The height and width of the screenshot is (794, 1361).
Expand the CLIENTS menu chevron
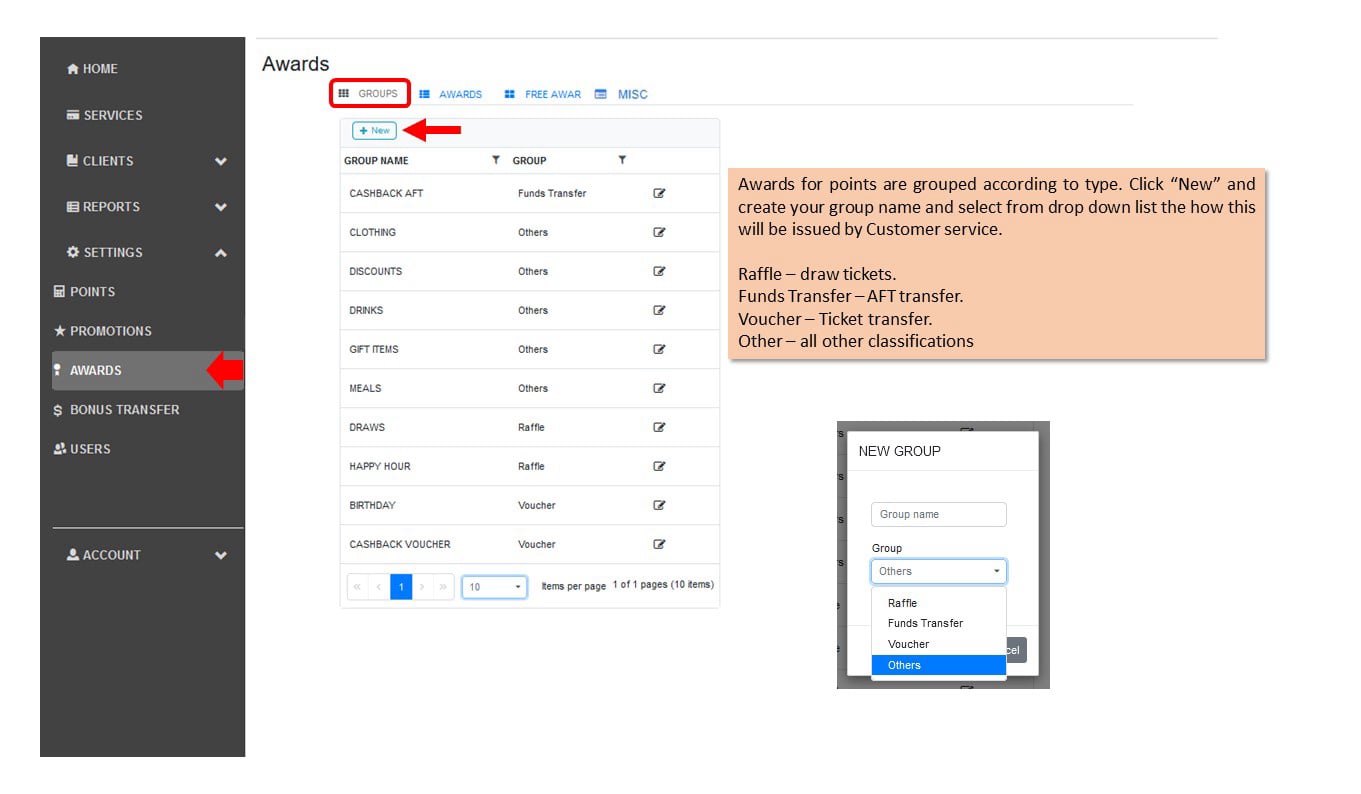(x=221, y=161)
